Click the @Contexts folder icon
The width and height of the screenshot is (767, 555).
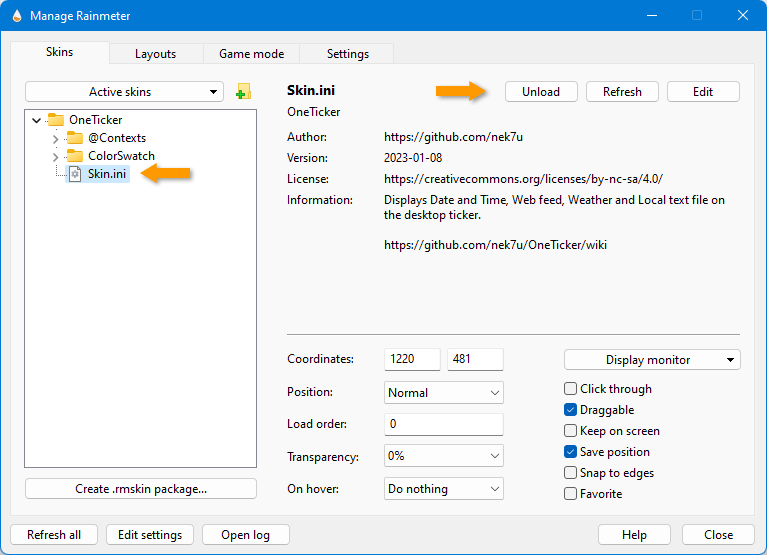(x=75, y=138)
